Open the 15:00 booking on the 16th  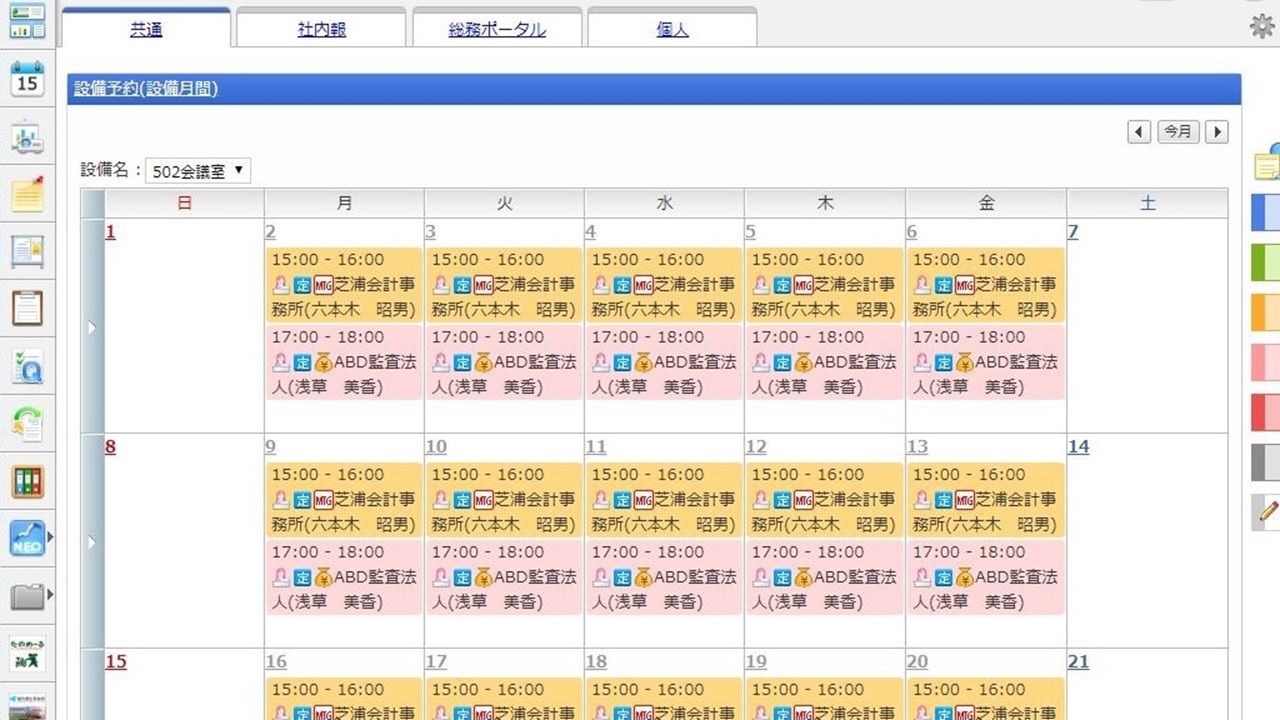[x=344, y=699]
